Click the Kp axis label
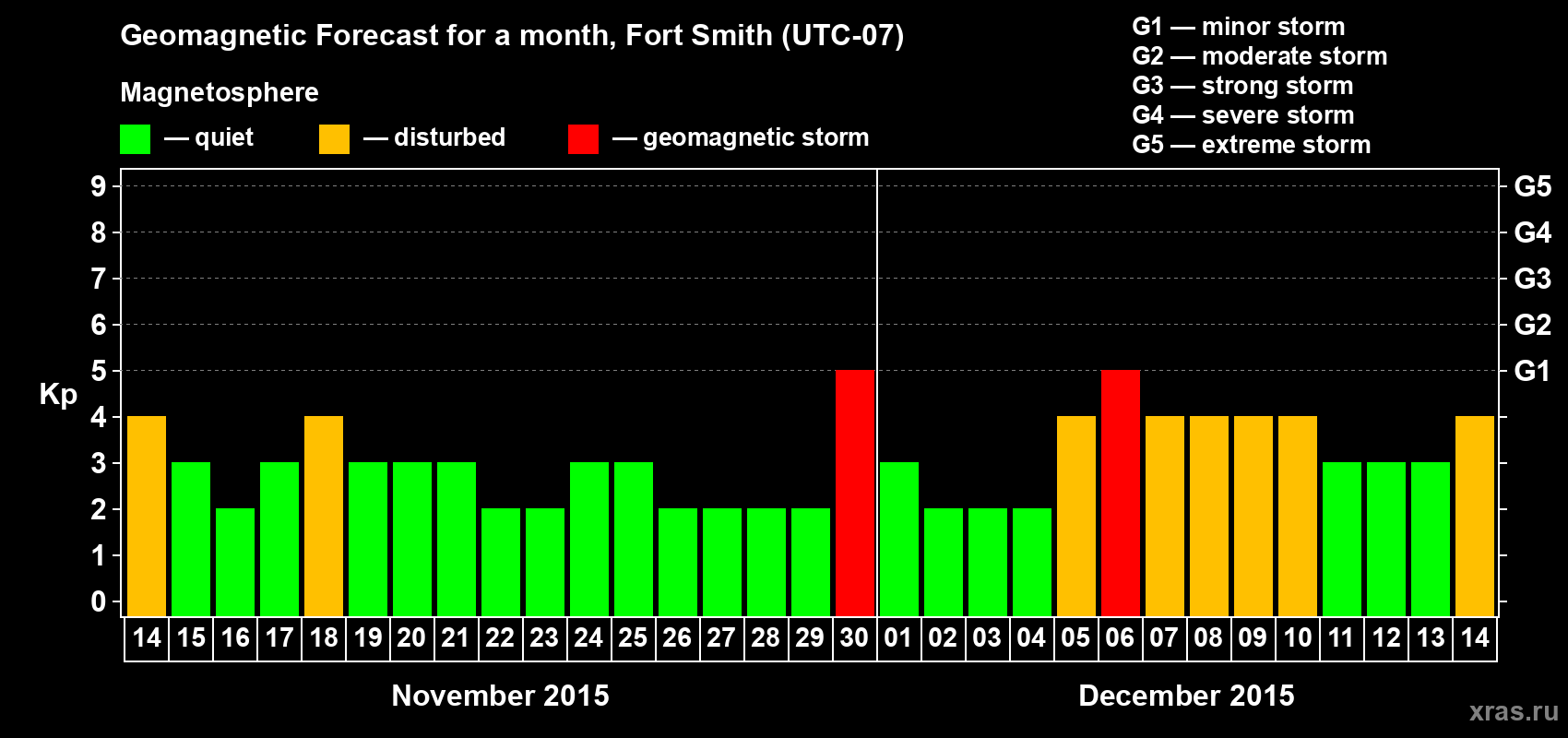The image size is (1568, 738). coord(58,395)
